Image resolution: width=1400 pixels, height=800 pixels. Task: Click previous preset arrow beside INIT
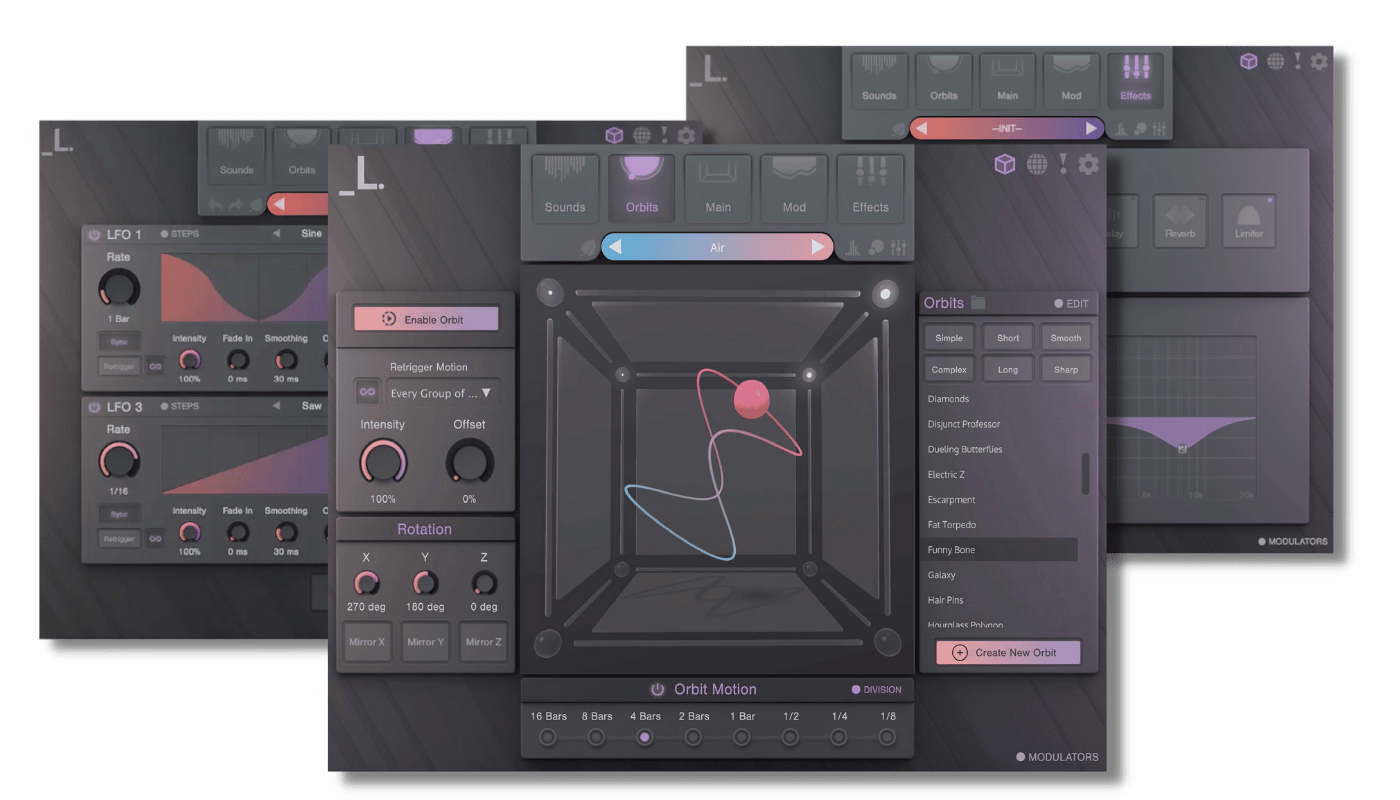point(921,129)
